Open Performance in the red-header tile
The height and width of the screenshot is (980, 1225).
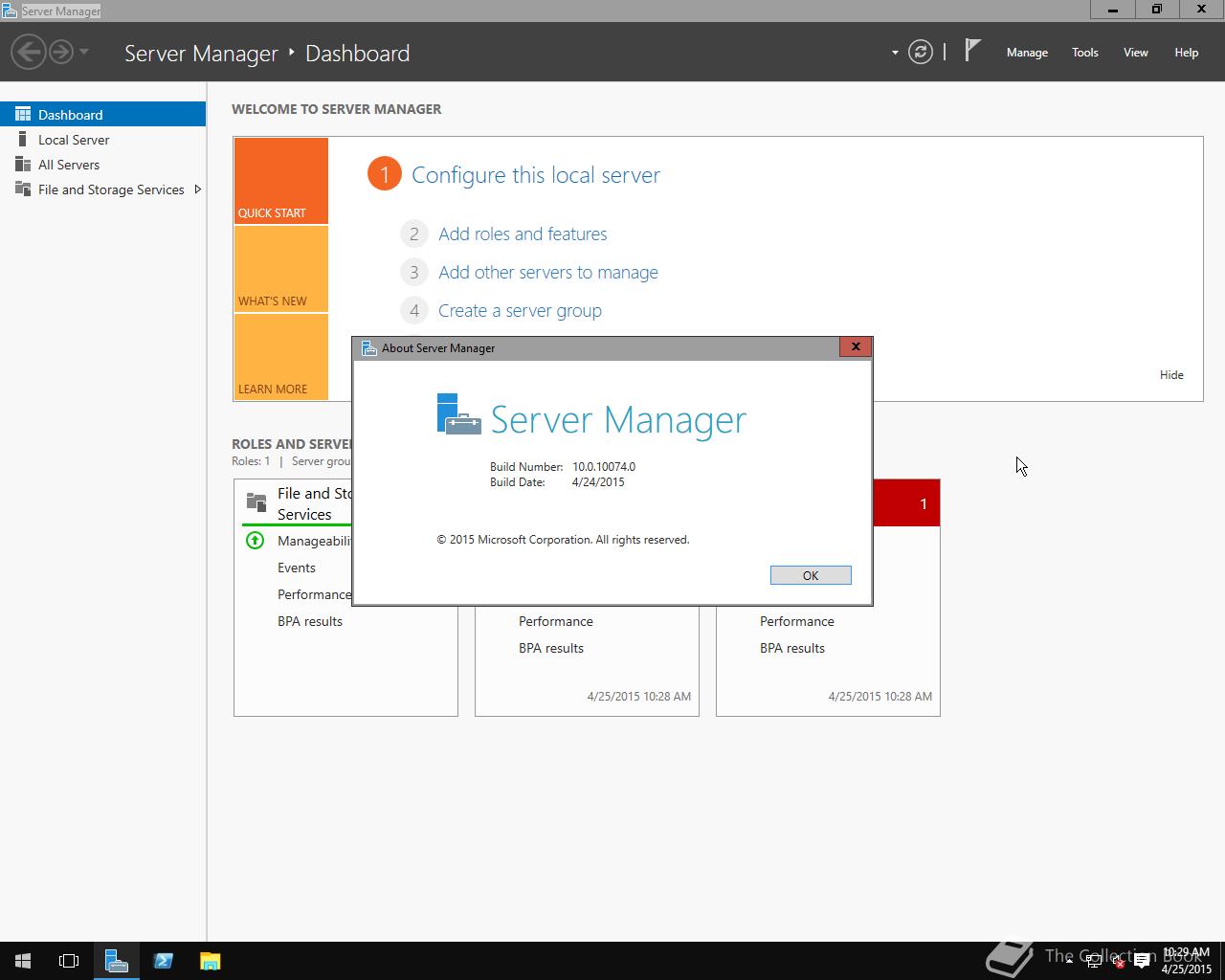796,621
